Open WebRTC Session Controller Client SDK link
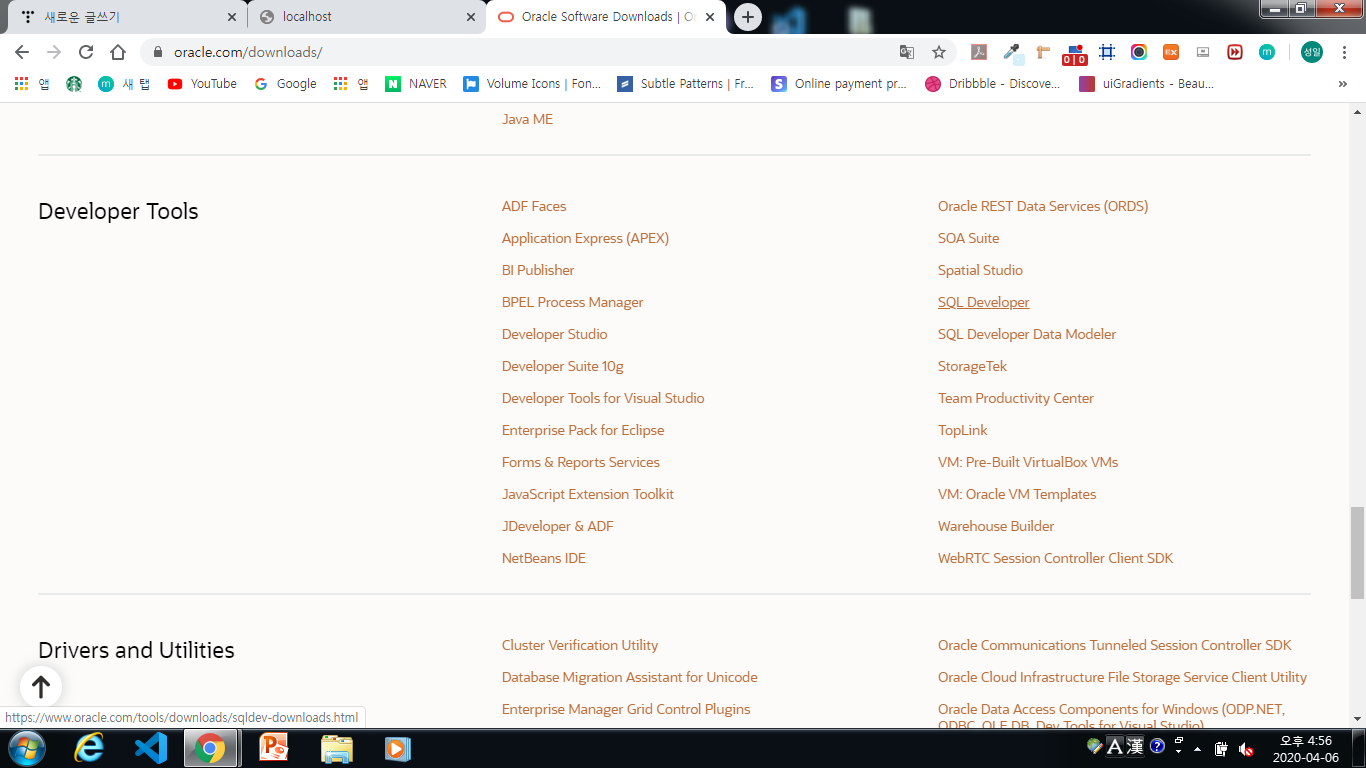Image resolution: width=1366 pixels, height=768 pixels. click(1055, 558)
